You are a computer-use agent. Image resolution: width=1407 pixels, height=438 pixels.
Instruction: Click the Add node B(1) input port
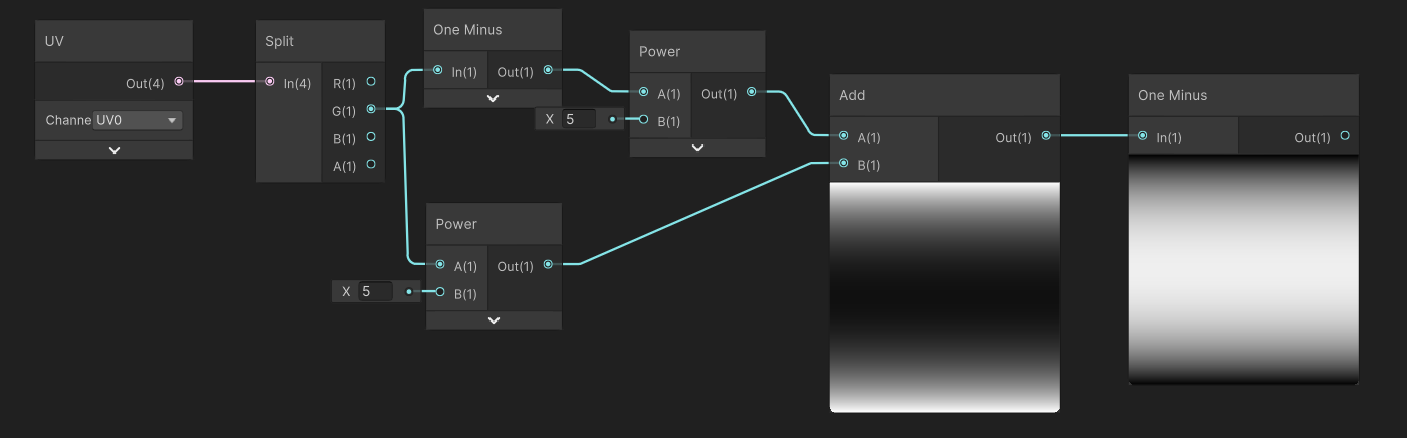[x=844, y=163]
